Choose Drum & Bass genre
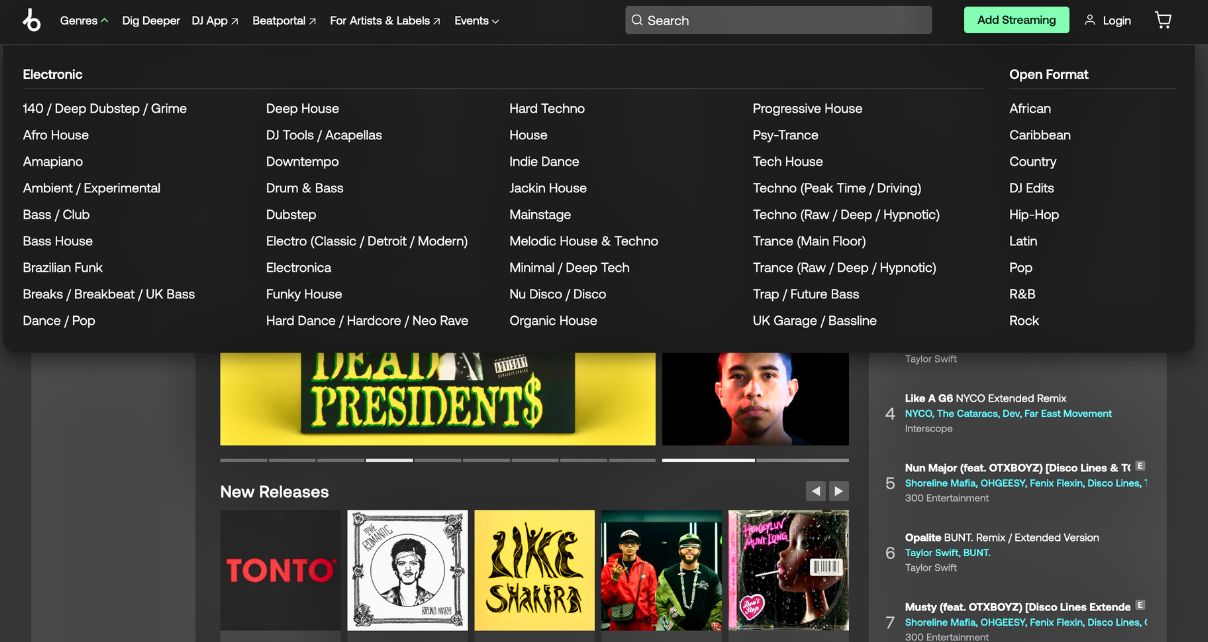The image size is (1208, 642). pos(304,188)
